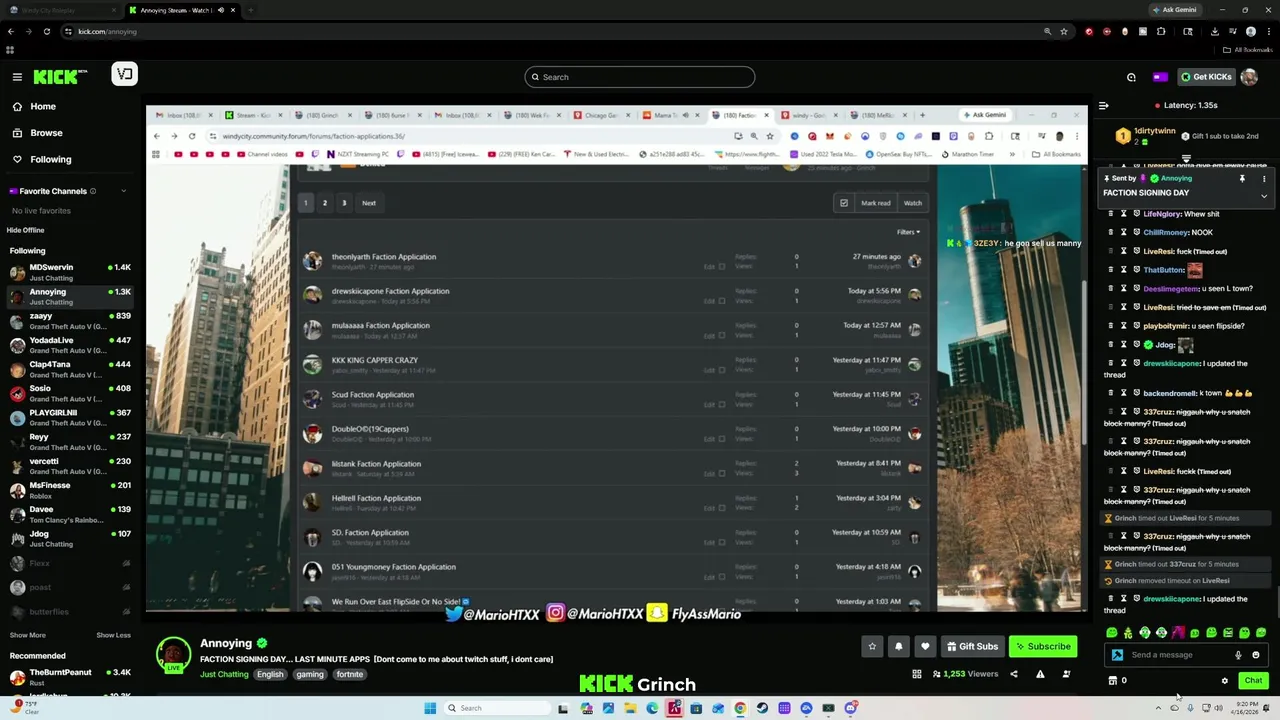Click the Windows Start button
This screenshot has height=720, width=1280.
[x=430, y=708]
